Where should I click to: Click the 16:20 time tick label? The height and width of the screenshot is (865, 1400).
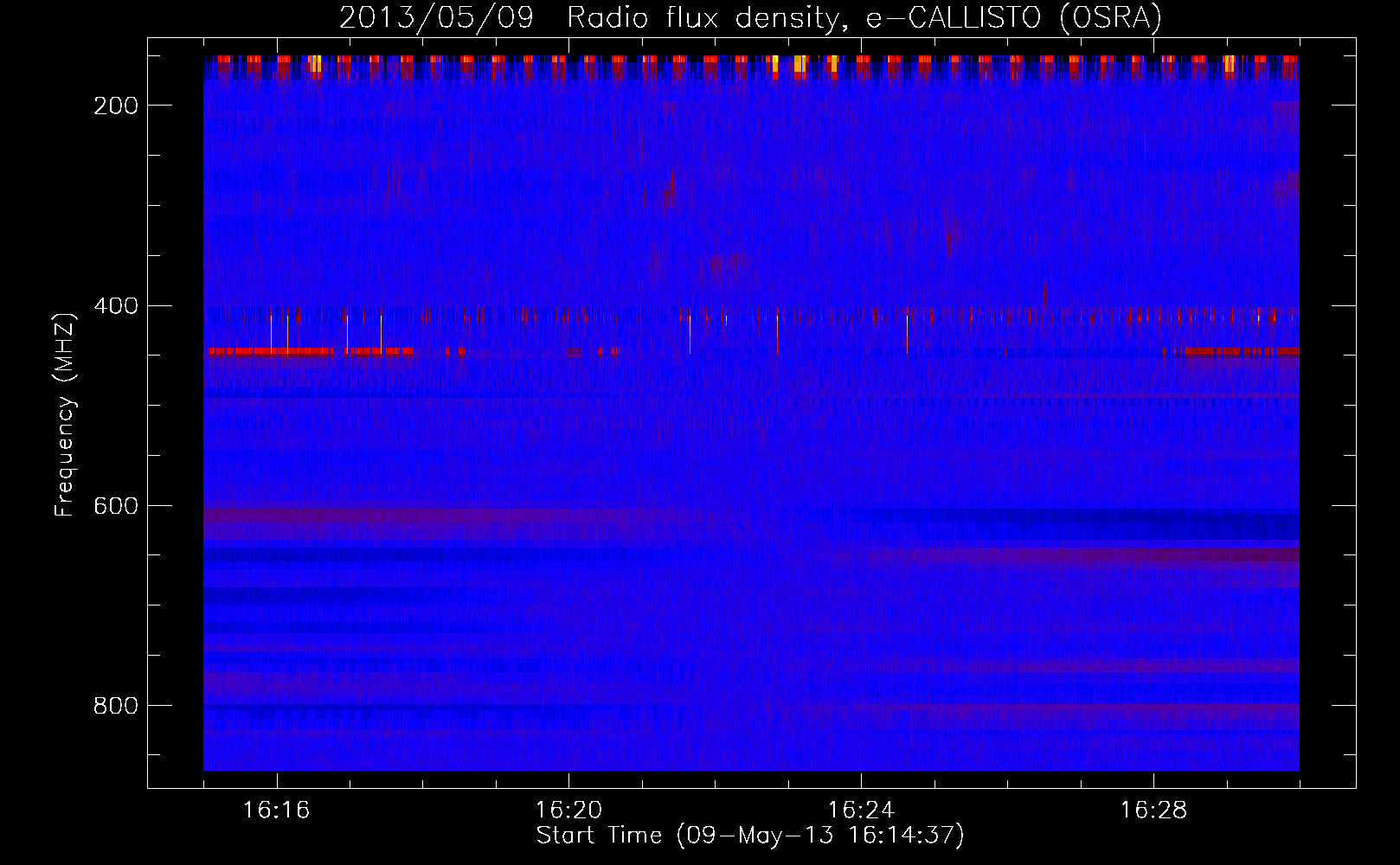(568, 811)
